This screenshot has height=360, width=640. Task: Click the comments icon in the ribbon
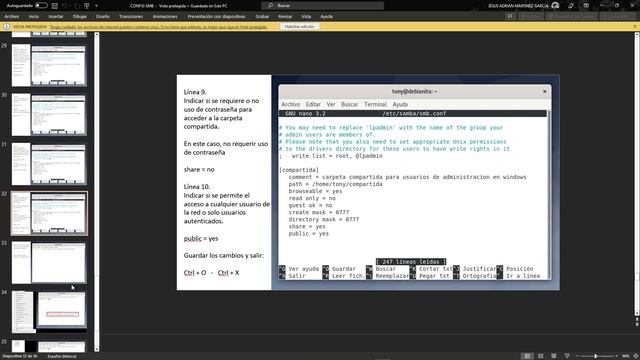click(x=509, y=17)
